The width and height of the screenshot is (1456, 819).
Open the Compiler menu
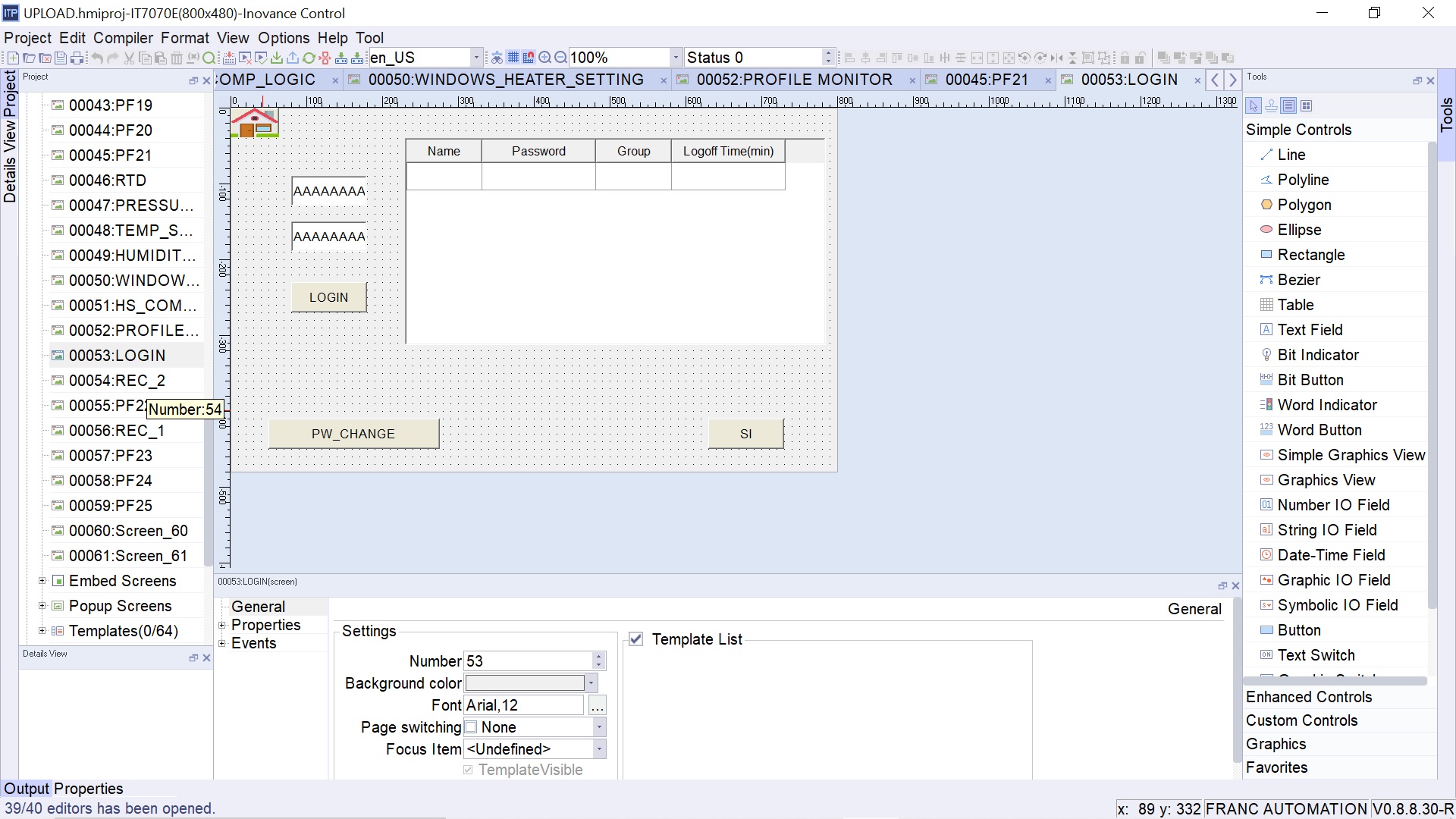123,38
